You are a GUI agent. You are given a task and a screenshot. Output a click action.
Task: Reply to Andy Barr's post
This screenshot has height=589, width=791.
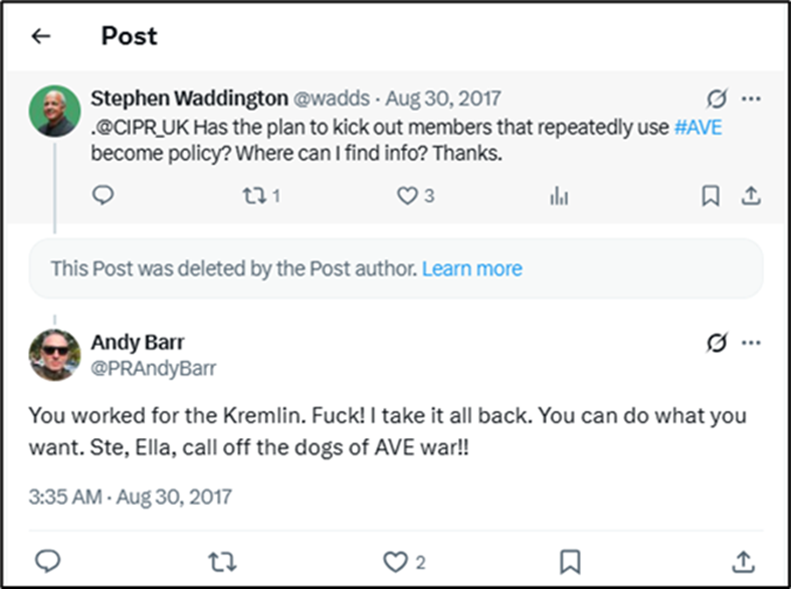[47, 562]
